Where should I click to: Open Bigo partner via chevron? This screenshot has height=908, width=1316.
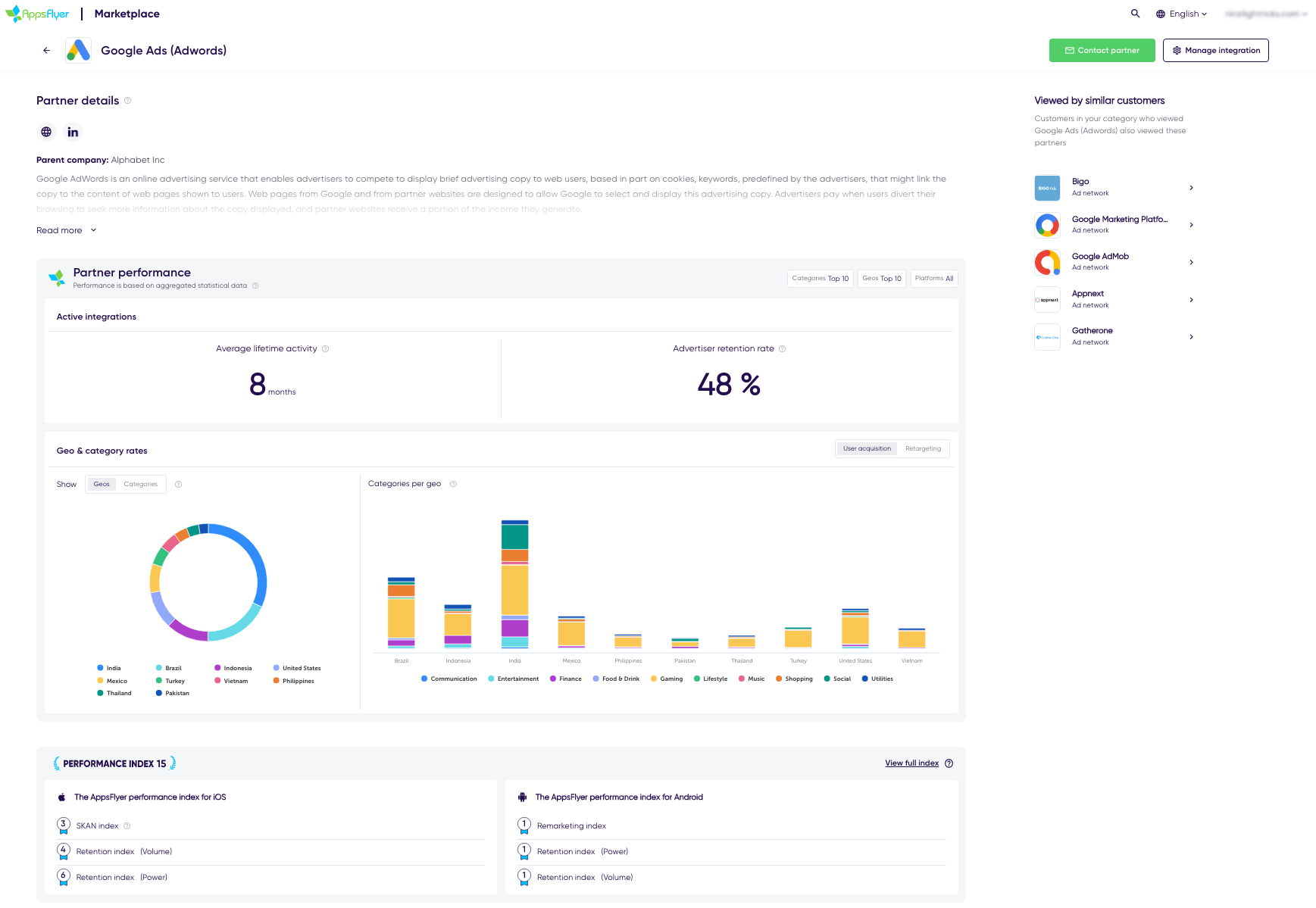tap(1191, 188)
